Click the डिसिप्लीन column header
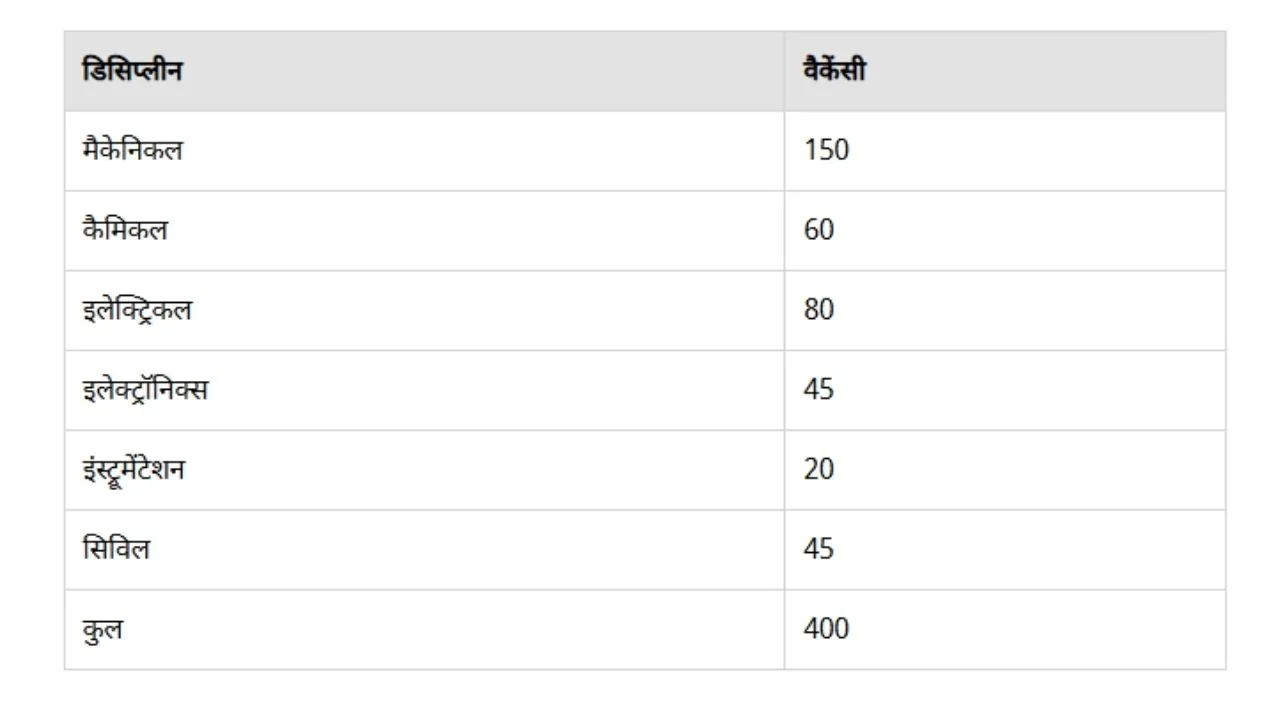This screenshot has width=1280, height=720. pyautogui.click(x=132, y=71)
